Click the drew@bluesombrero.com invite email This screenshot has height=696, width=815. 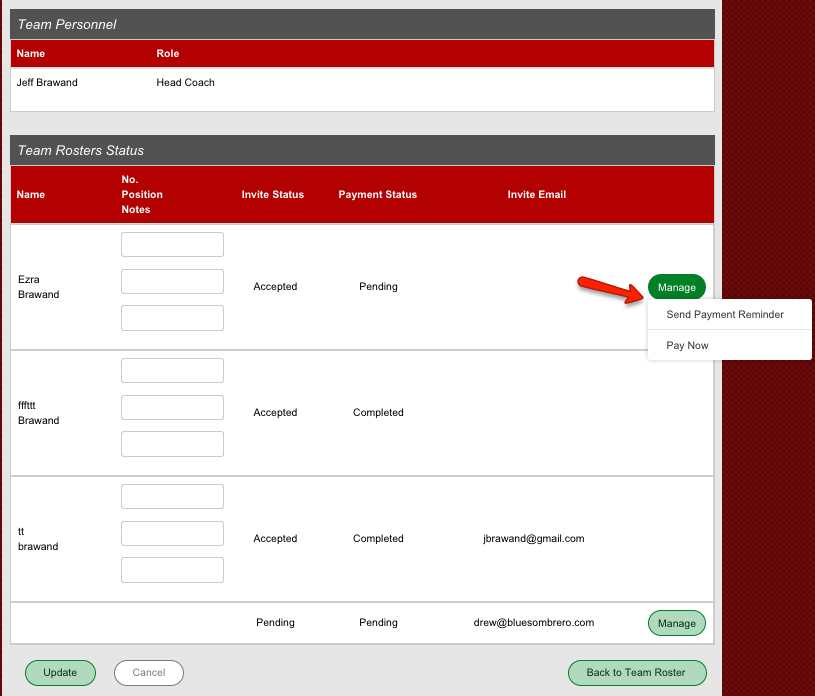click(x=534, y=622)
